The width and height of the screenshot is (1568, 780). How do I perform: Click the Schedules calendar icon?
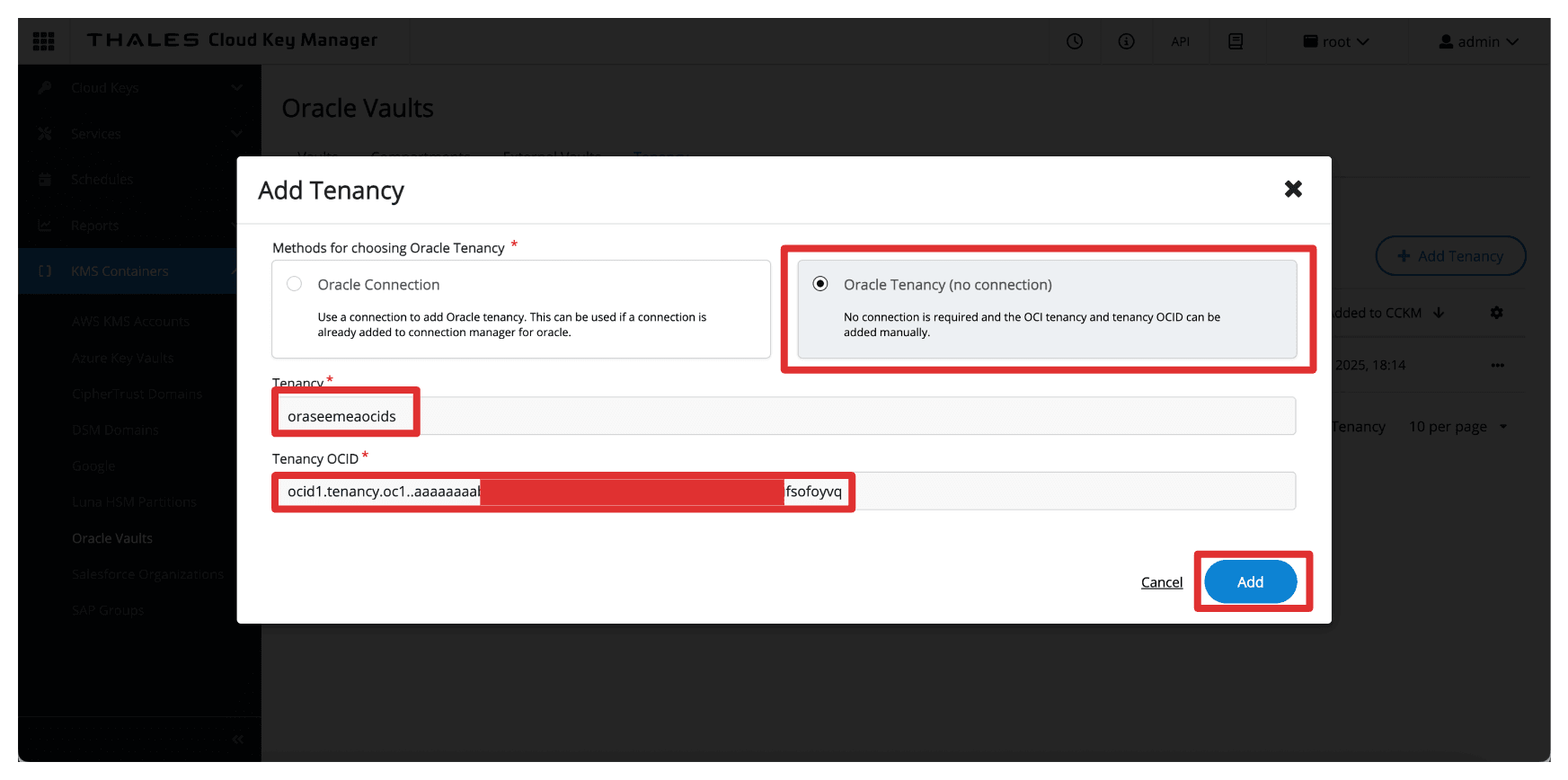pos(45,180)
